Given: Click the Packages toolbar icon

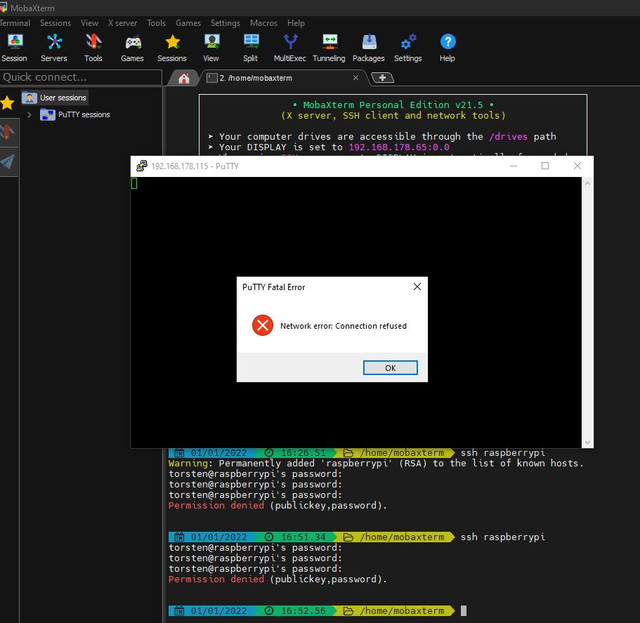Looking at the screenshot, I should click(369, 48).
